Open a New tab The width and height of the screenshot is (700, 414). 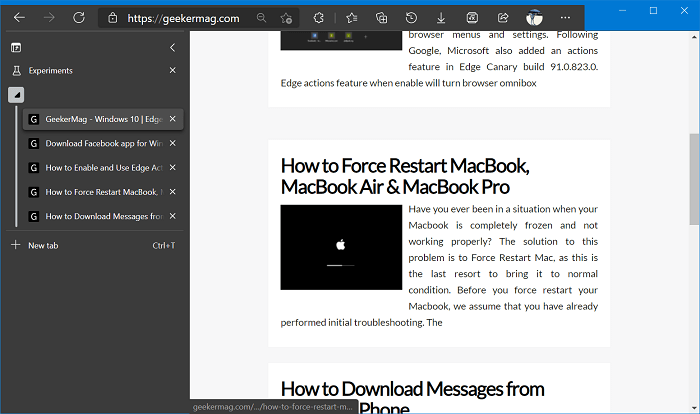point(95,245)
